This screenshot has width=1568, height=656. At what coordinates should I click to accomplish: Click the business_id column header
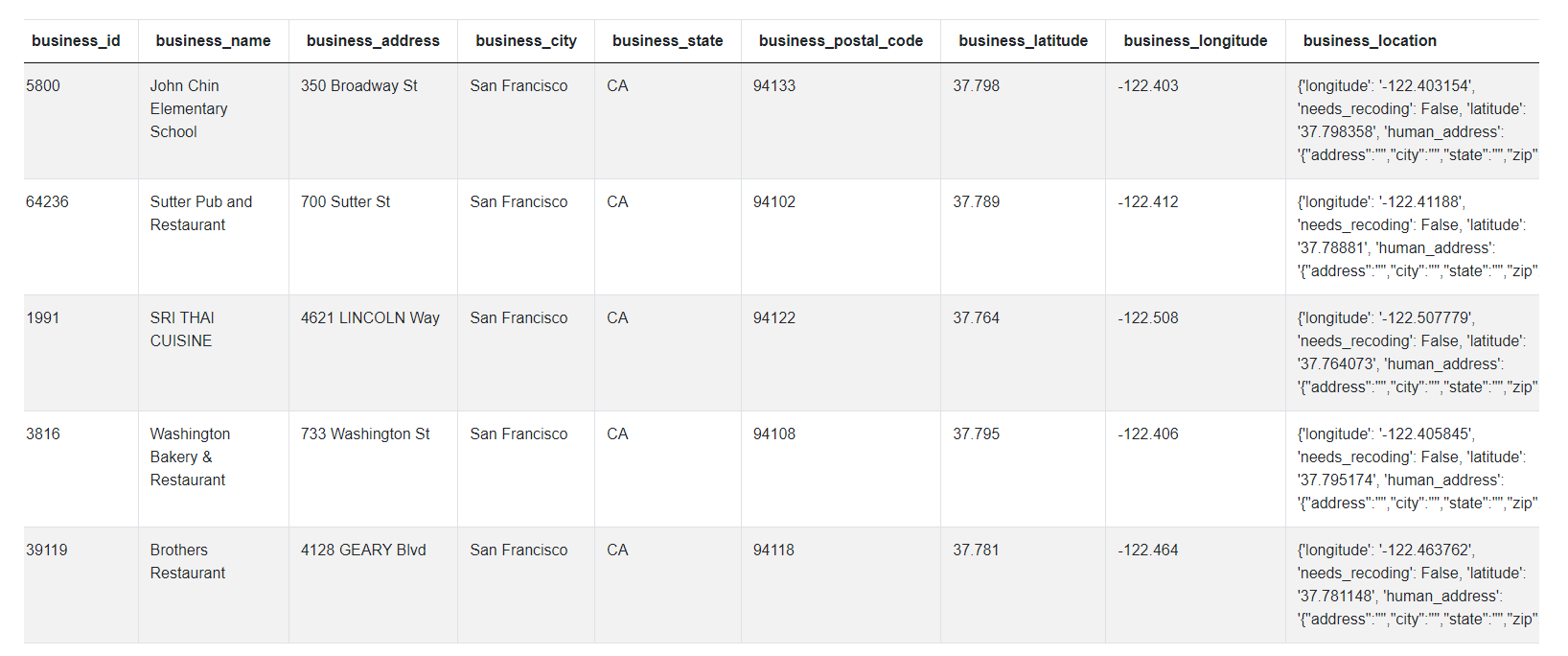click(76, 40)
